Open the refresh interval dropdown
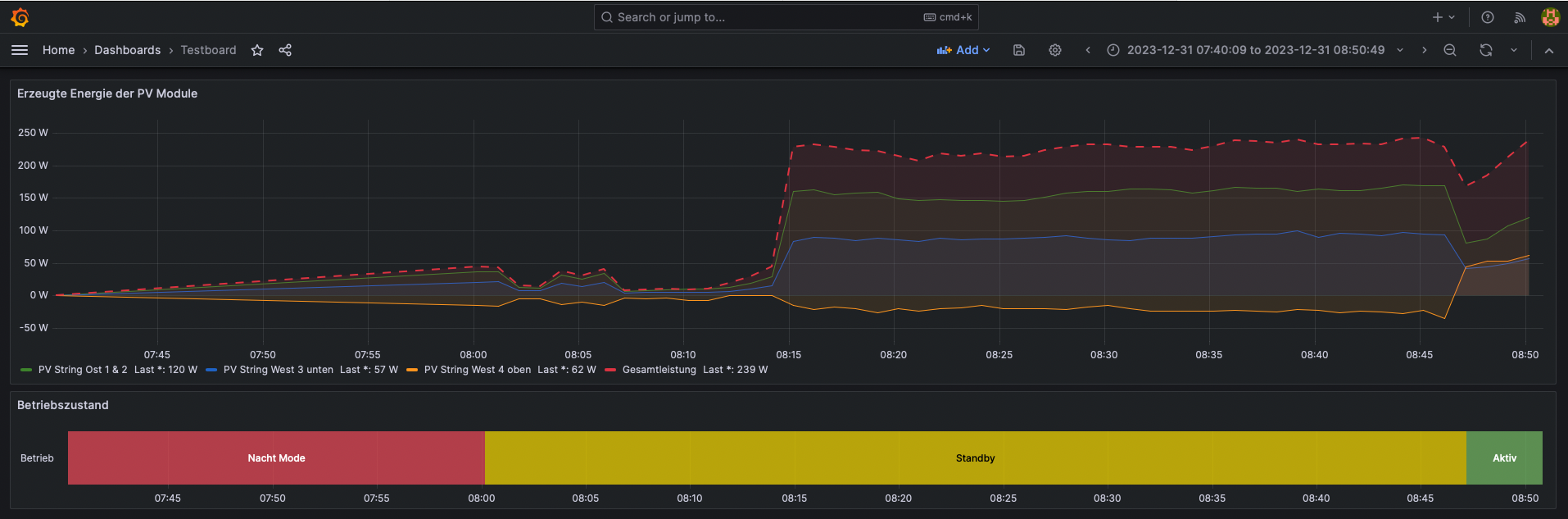This screenshot has height=519, width=1568. tap(1514, 50)
